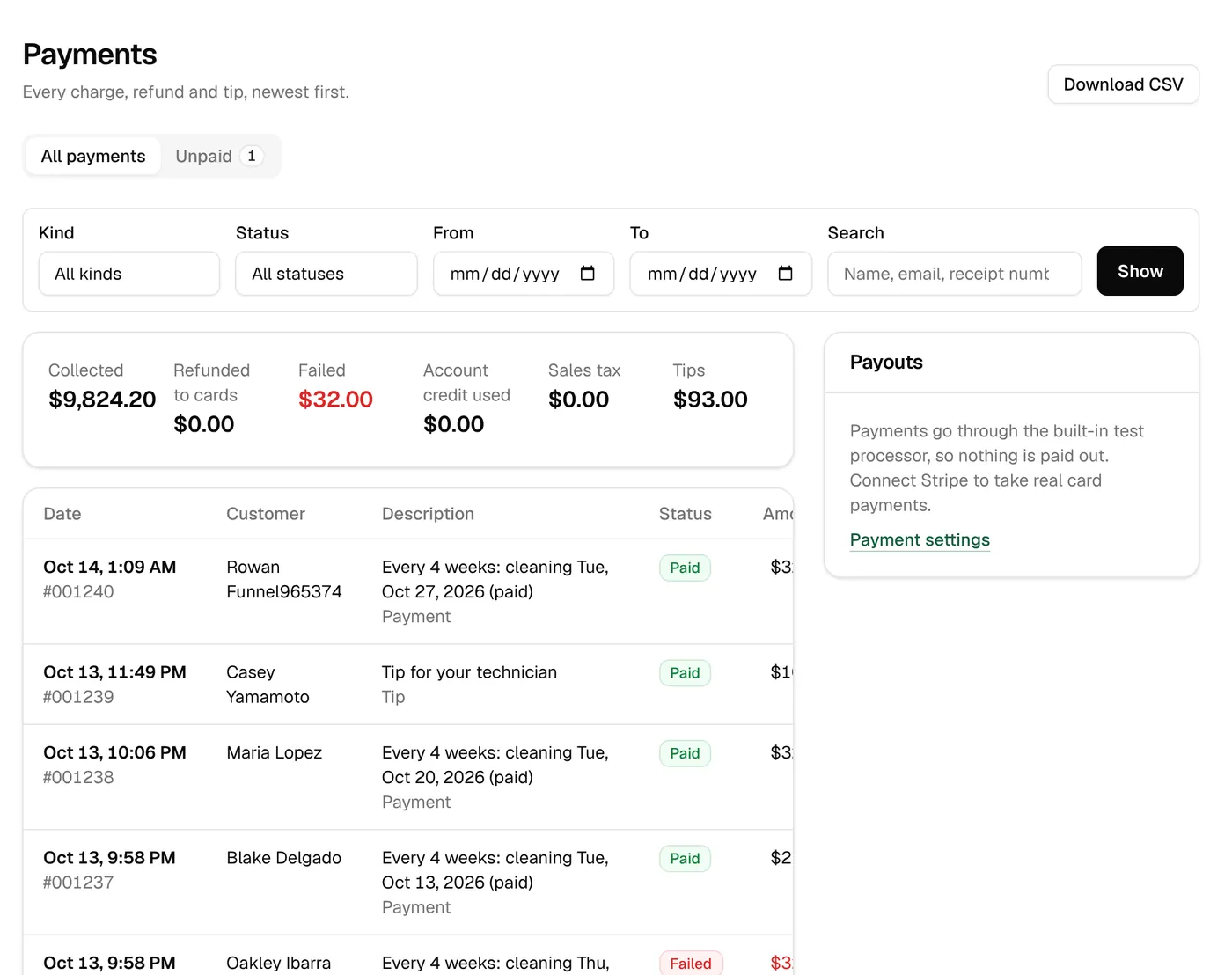Click customer name Rowan Funnel965374
This screenshot has width=1232, height=975.
point(284,579)
